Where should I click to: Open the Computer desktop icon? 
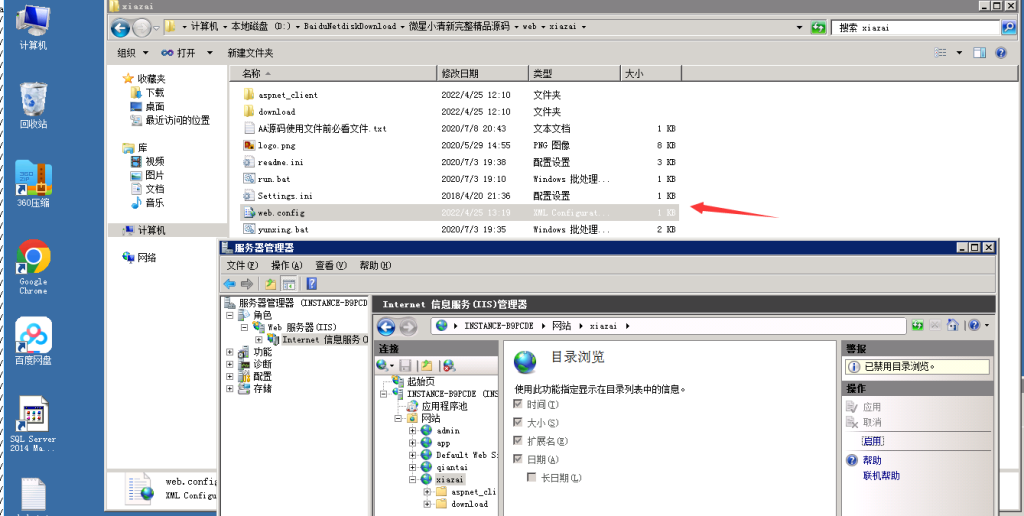click(33, 27)
